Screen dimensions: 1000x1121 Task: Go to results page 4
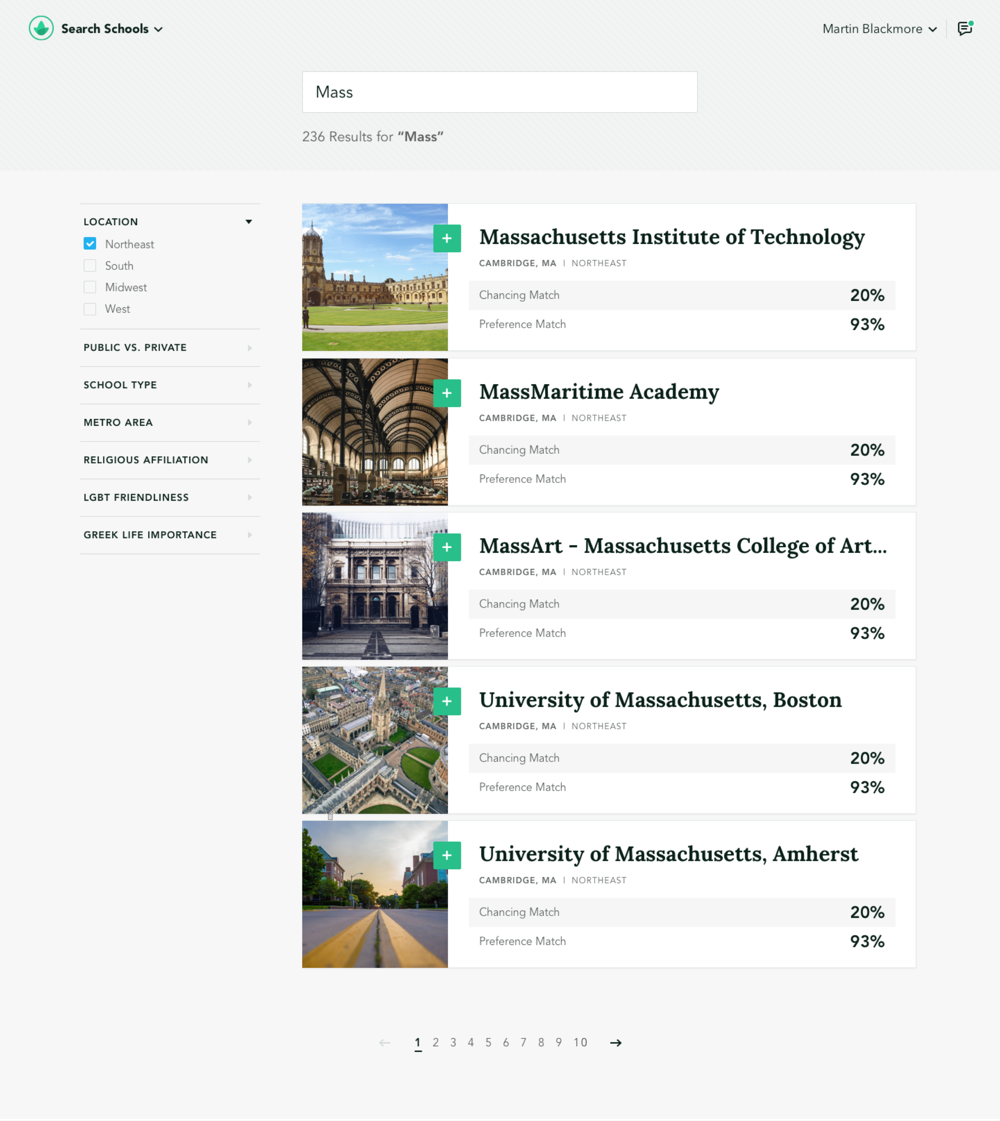tap(470, 1043)
